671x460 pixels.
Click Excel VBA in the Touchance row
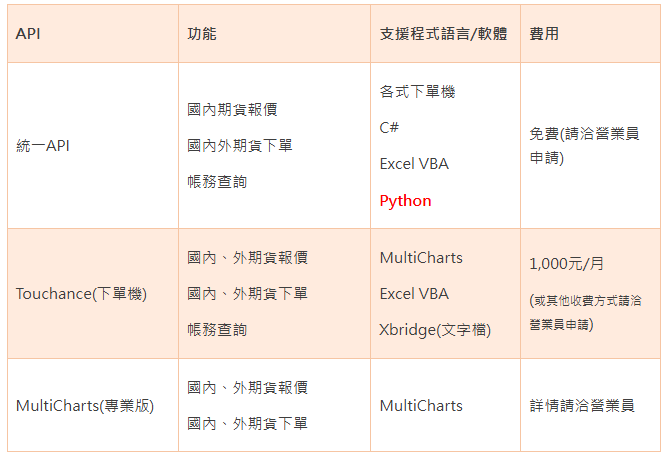414,294
